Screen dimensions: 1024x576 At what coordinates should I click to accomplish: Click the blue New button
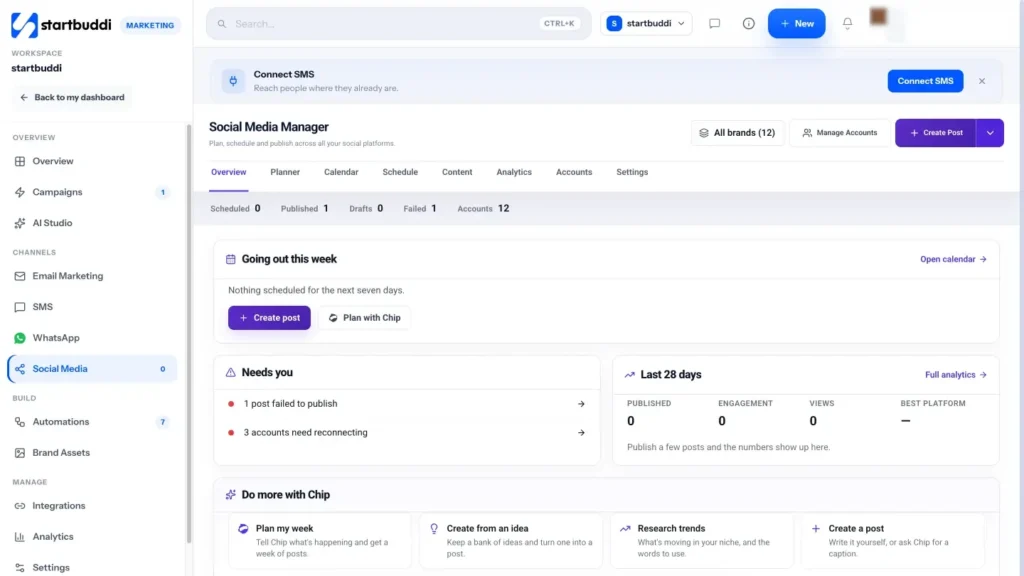(x=796, y=24)
